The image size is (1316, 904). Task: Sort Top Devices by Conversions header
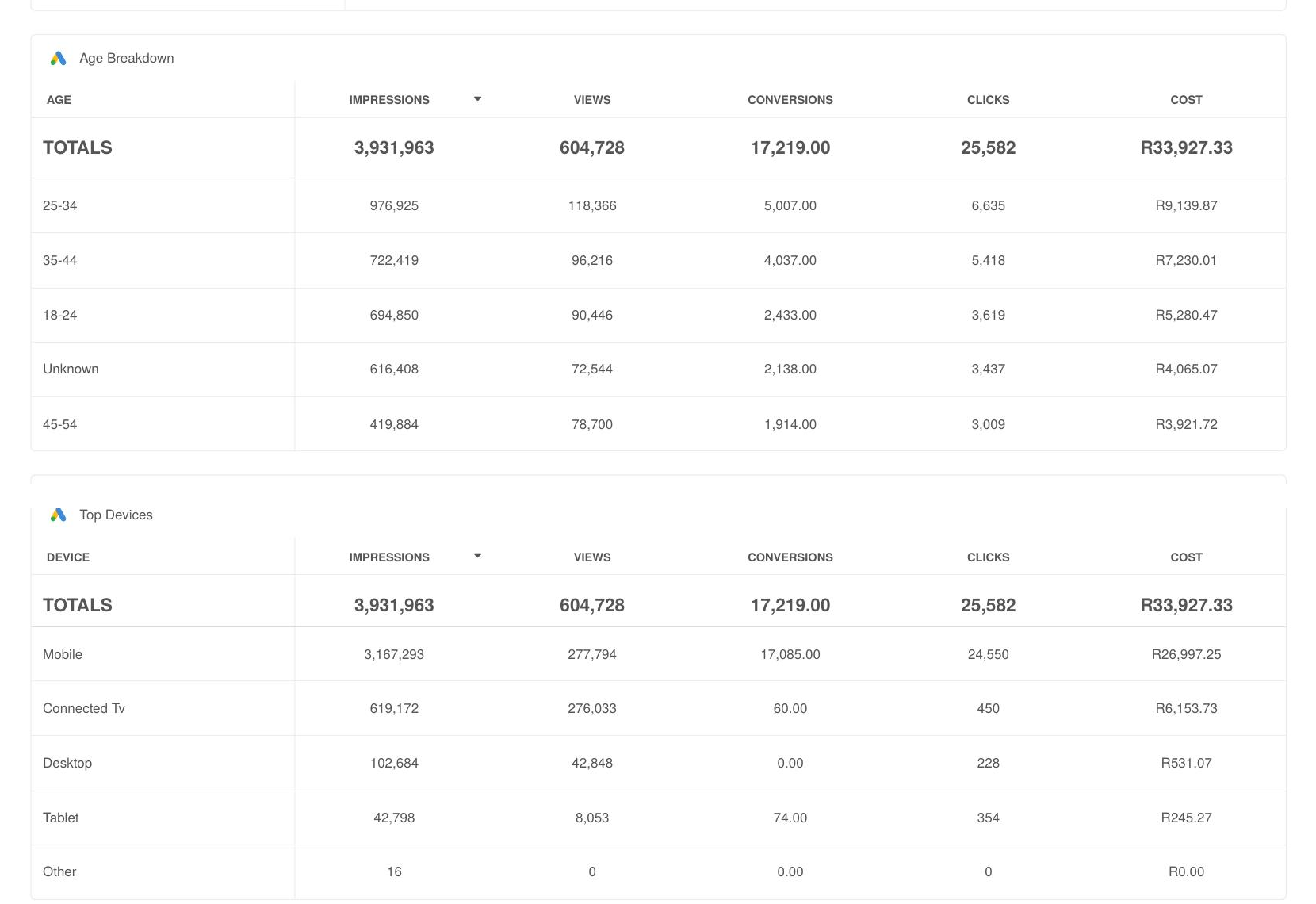pos(790,557)
